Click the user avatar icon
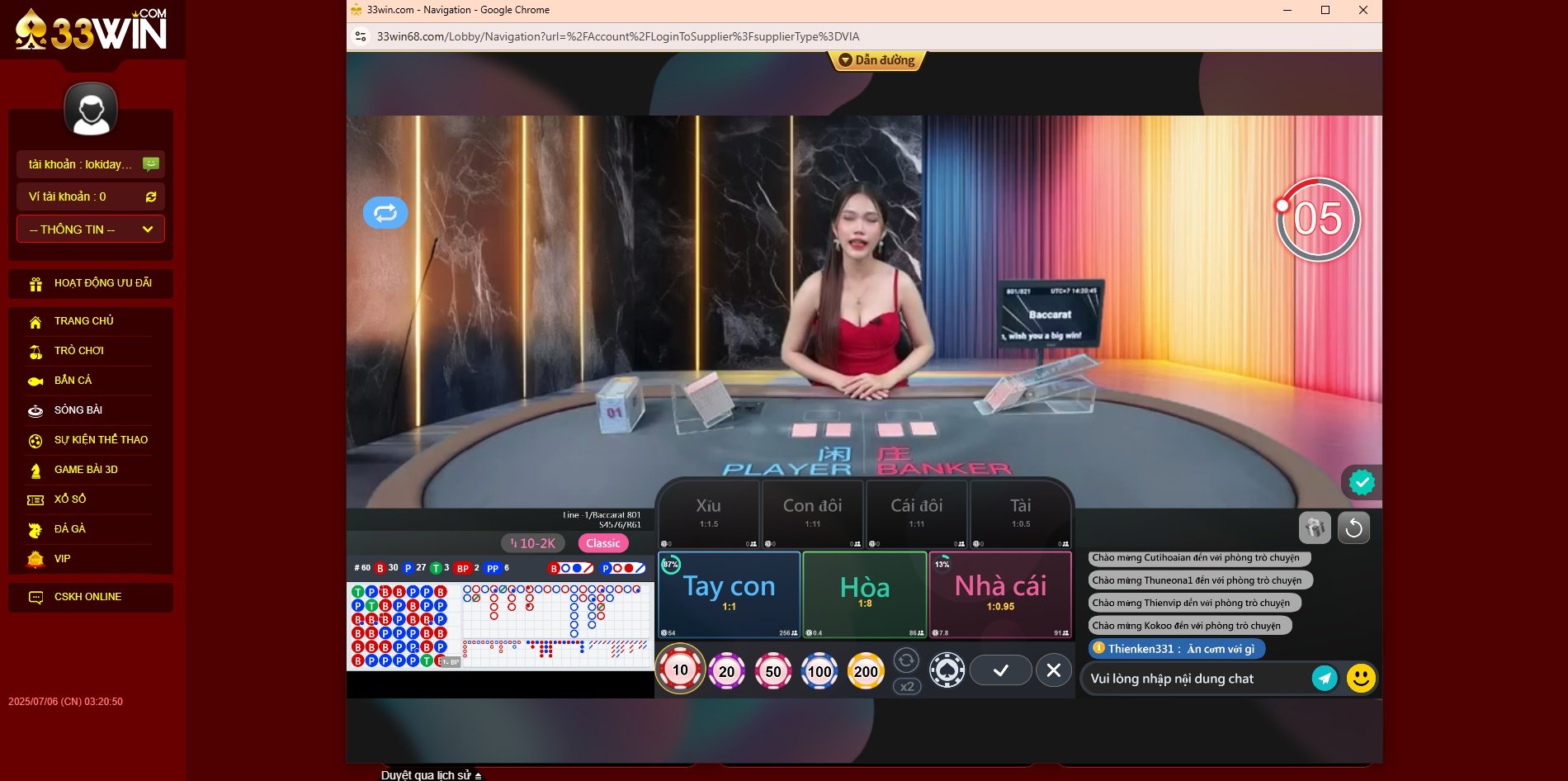Image resolution: width=1568 pixels, height=781 pixels. (x=91, y=109)
